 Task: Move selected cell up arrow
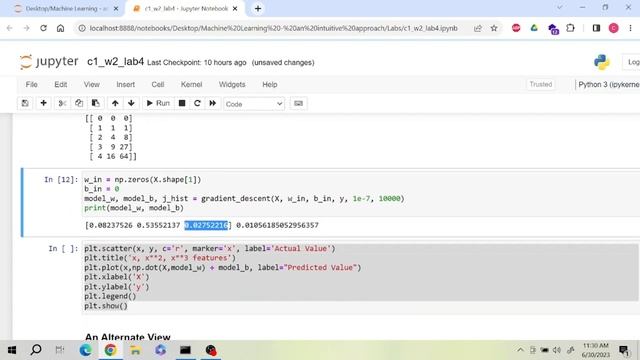(x=115, y=104)
